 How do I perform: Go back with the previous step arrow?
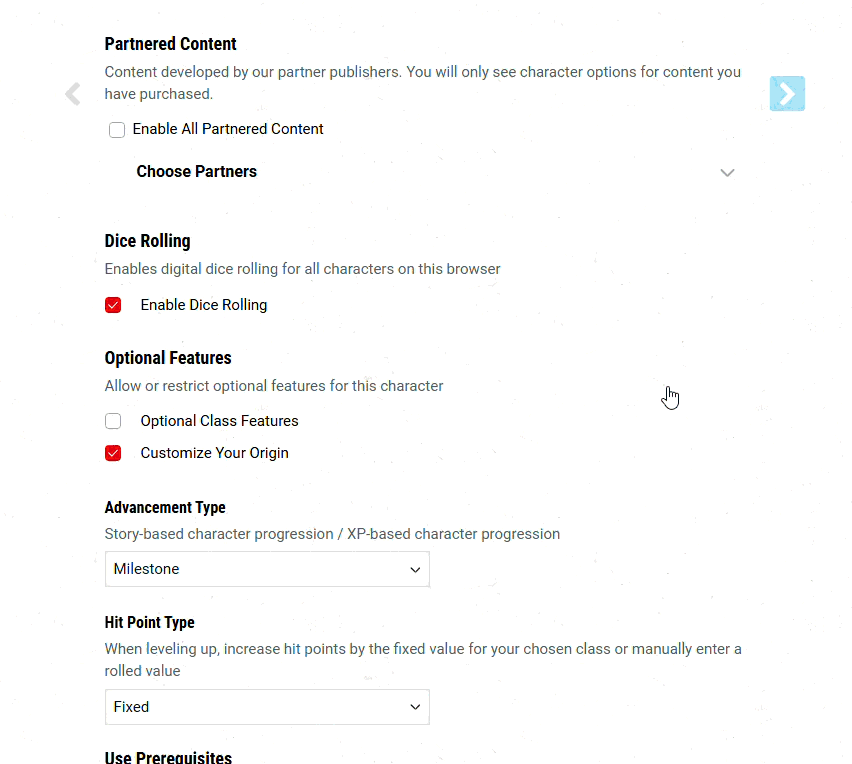coord(73,93)
